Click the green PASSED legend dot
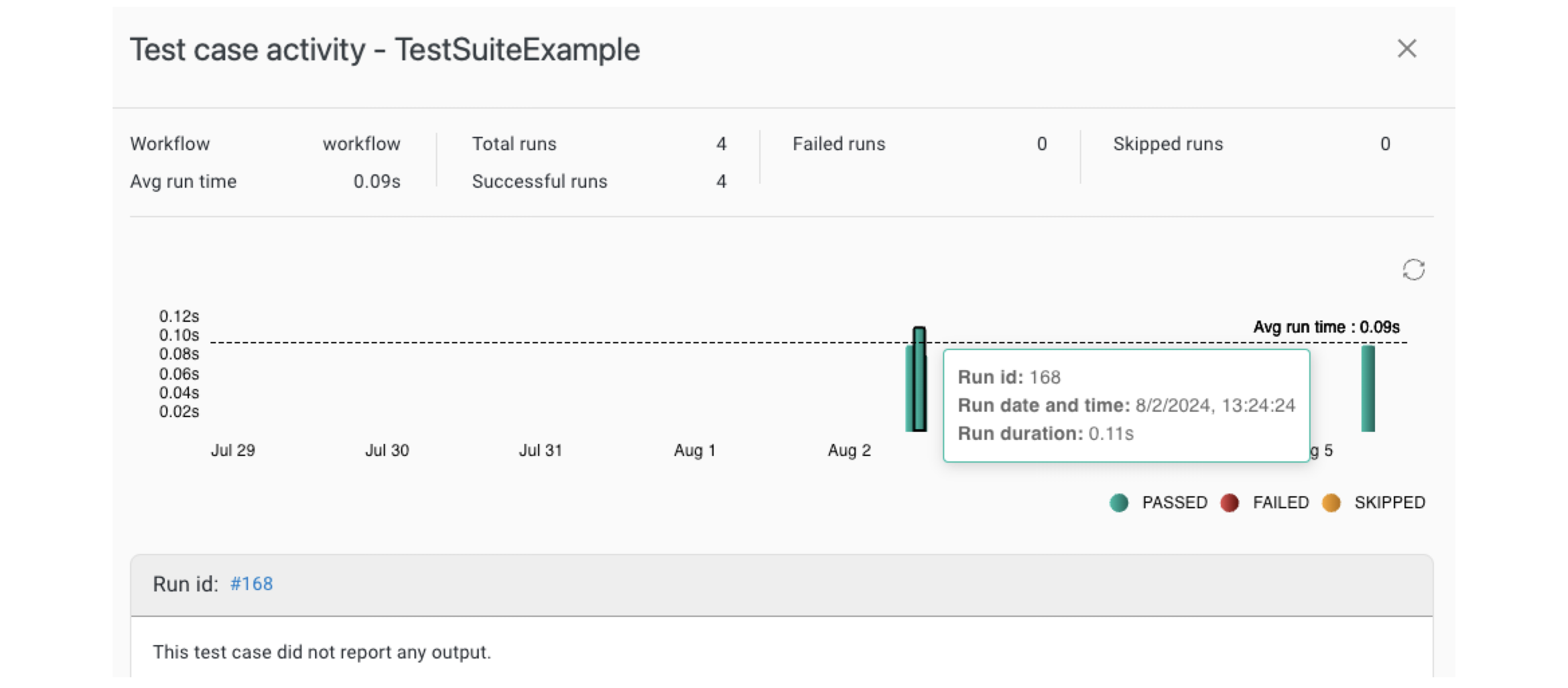Screen dimensions: 1568x688 (x=1118, y=502)
